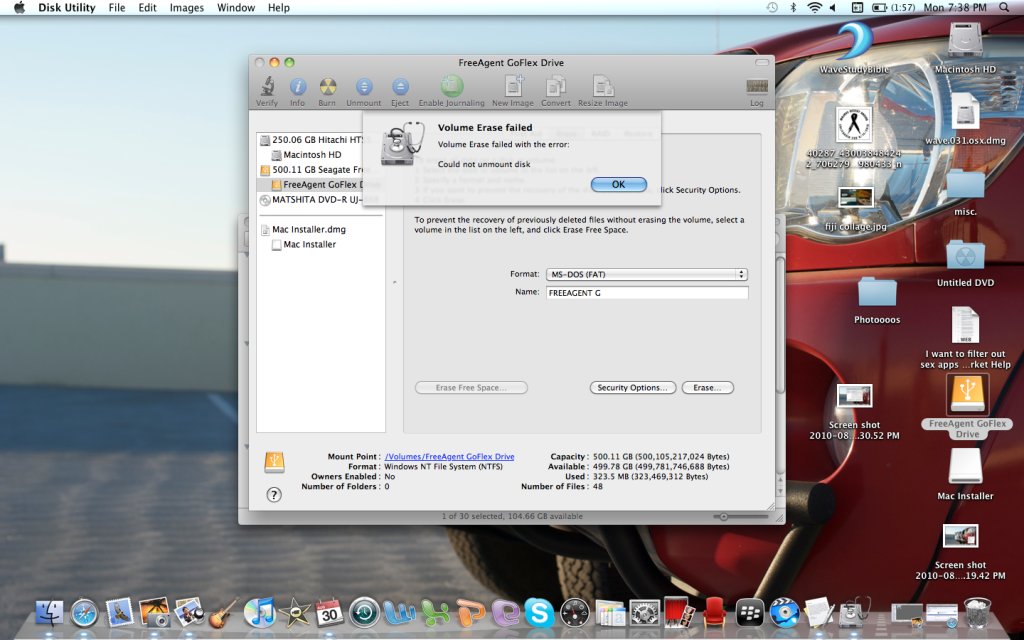Click the Name field containing FREEAGENT G
The height and width of the screenshot is (640, 1024).
[x=647, y=293]
